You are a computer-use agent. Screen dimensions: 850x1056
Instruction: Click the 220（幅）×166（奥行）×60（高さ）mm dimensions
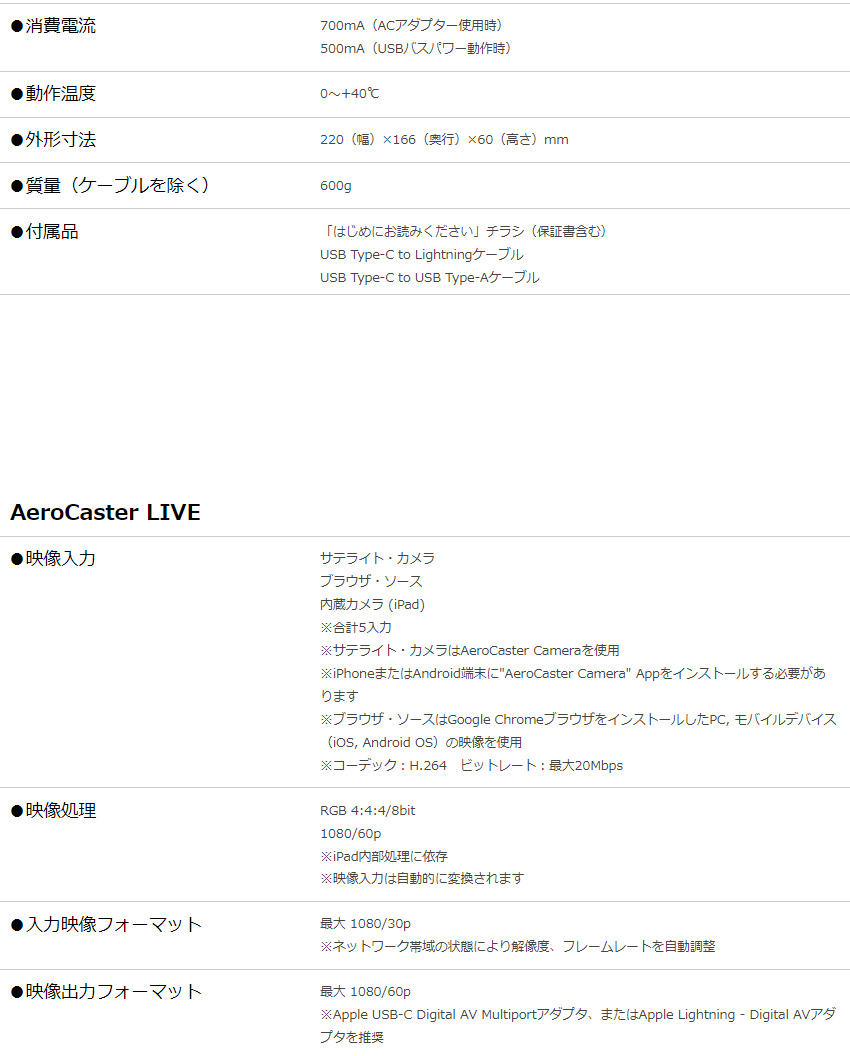pyautogui.click(x=444, y=139)
